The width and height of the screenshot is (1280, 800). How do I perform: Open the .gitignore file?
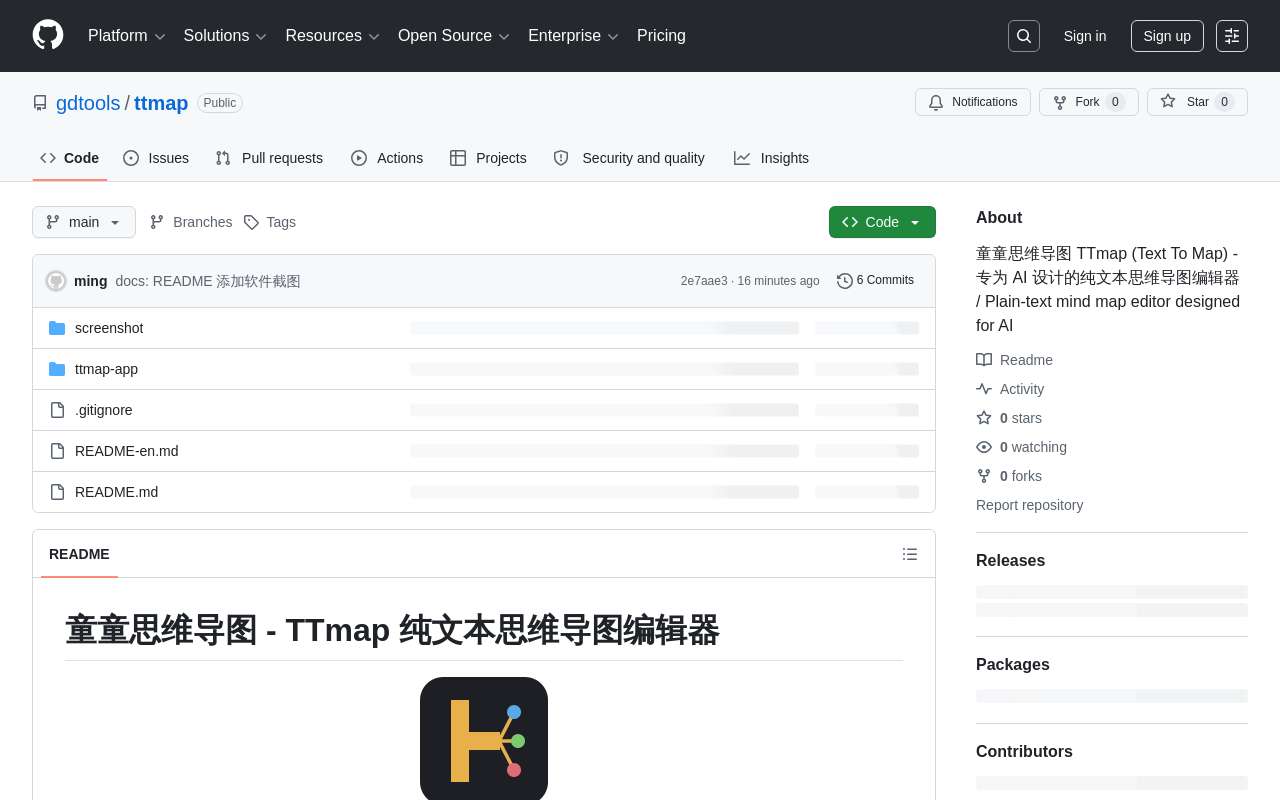(104, 410)
